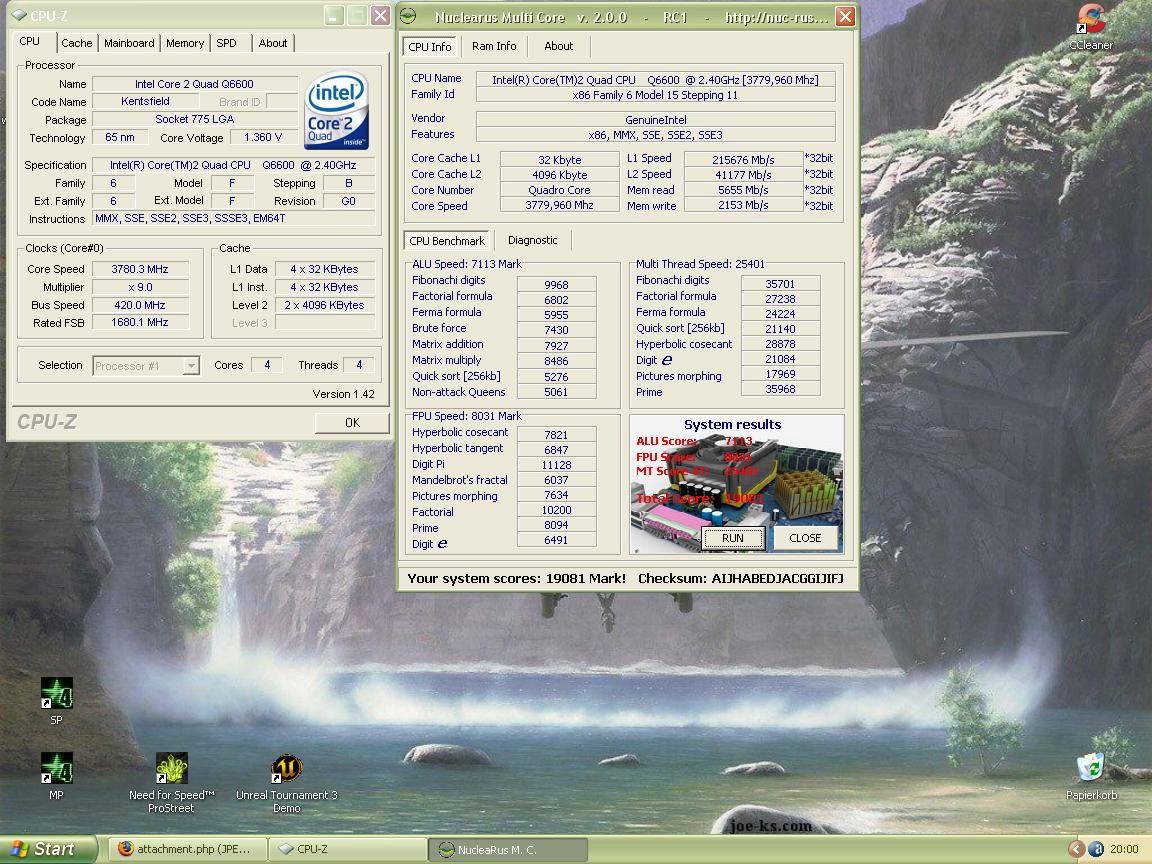Open the Cache tab in CPU-Z

(76, 43)
